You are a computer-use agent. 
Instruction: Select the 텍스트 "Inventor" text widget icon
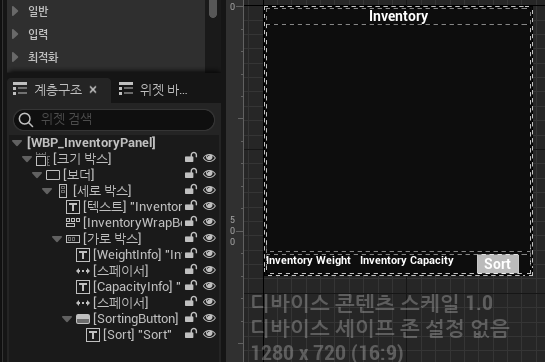click(x=73, y=207)
